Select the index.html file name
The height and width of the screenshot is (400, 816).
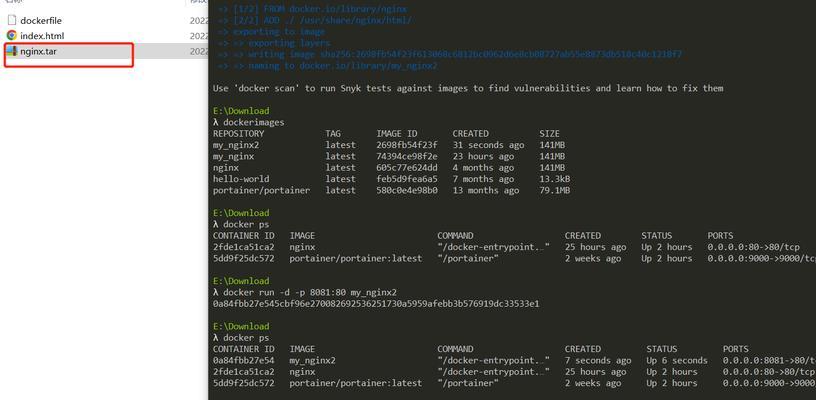pos(42,36)
